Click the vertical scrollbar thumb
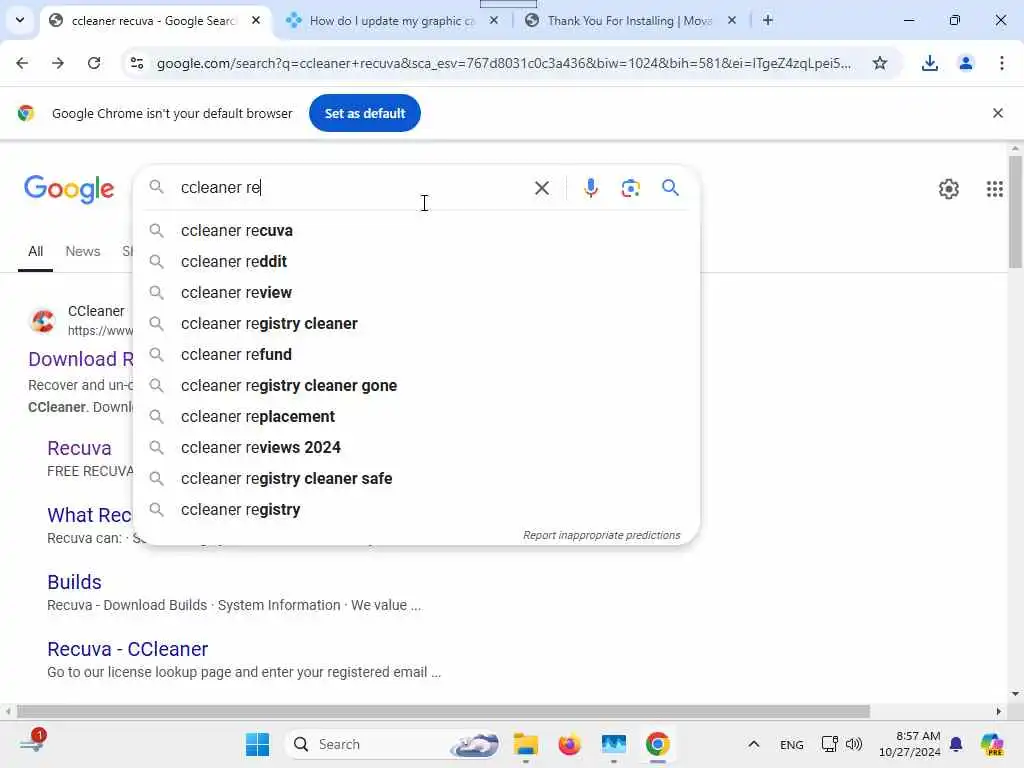The image size is (1024, 768). click(1015, 212)
